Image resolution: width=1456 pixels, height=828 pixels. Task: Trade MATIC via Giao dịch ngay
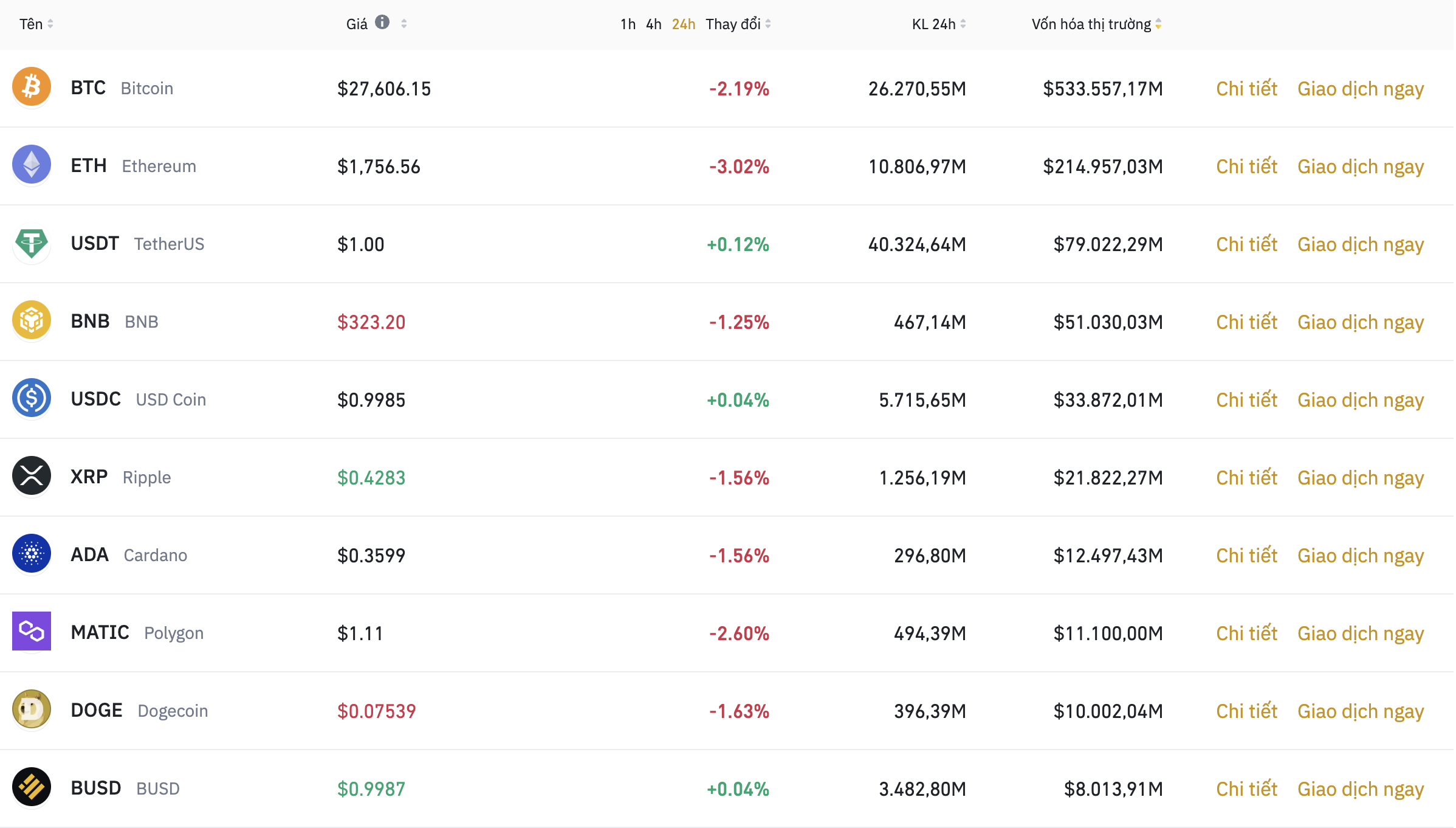pos(1361,635)
